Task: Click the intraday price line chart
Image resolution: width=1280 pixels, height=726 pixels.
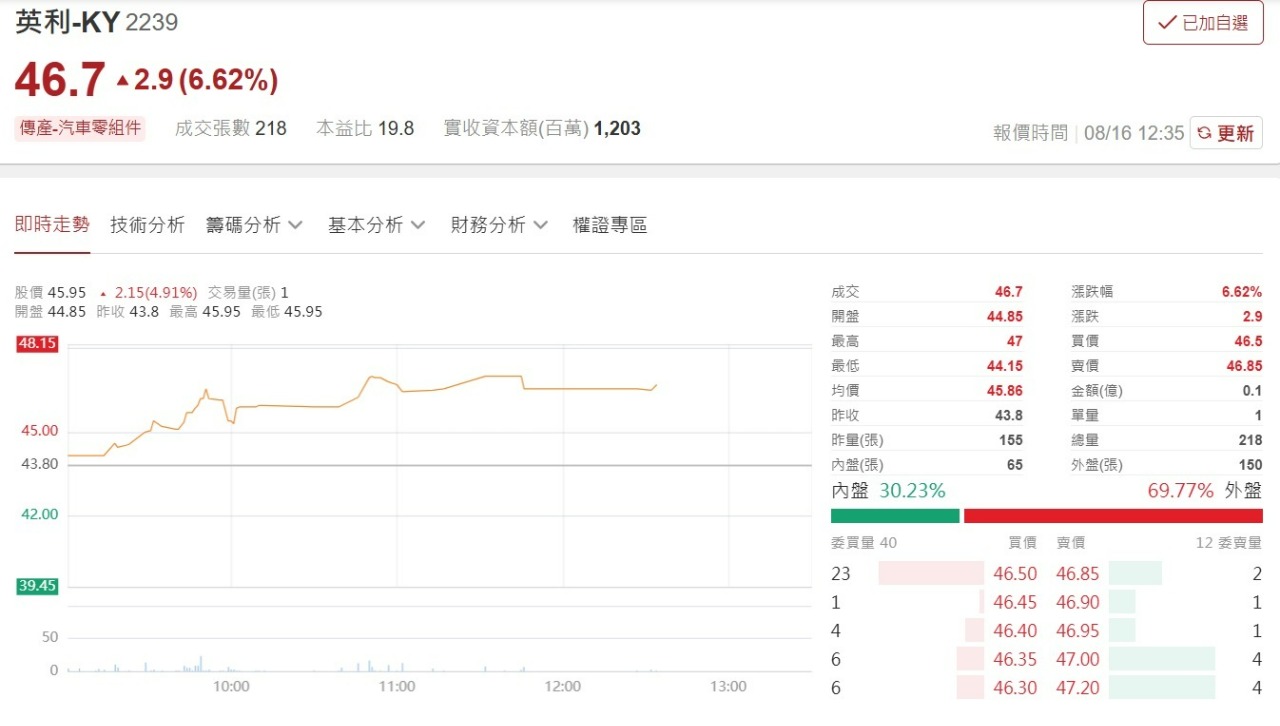Action: click(400, 400)
